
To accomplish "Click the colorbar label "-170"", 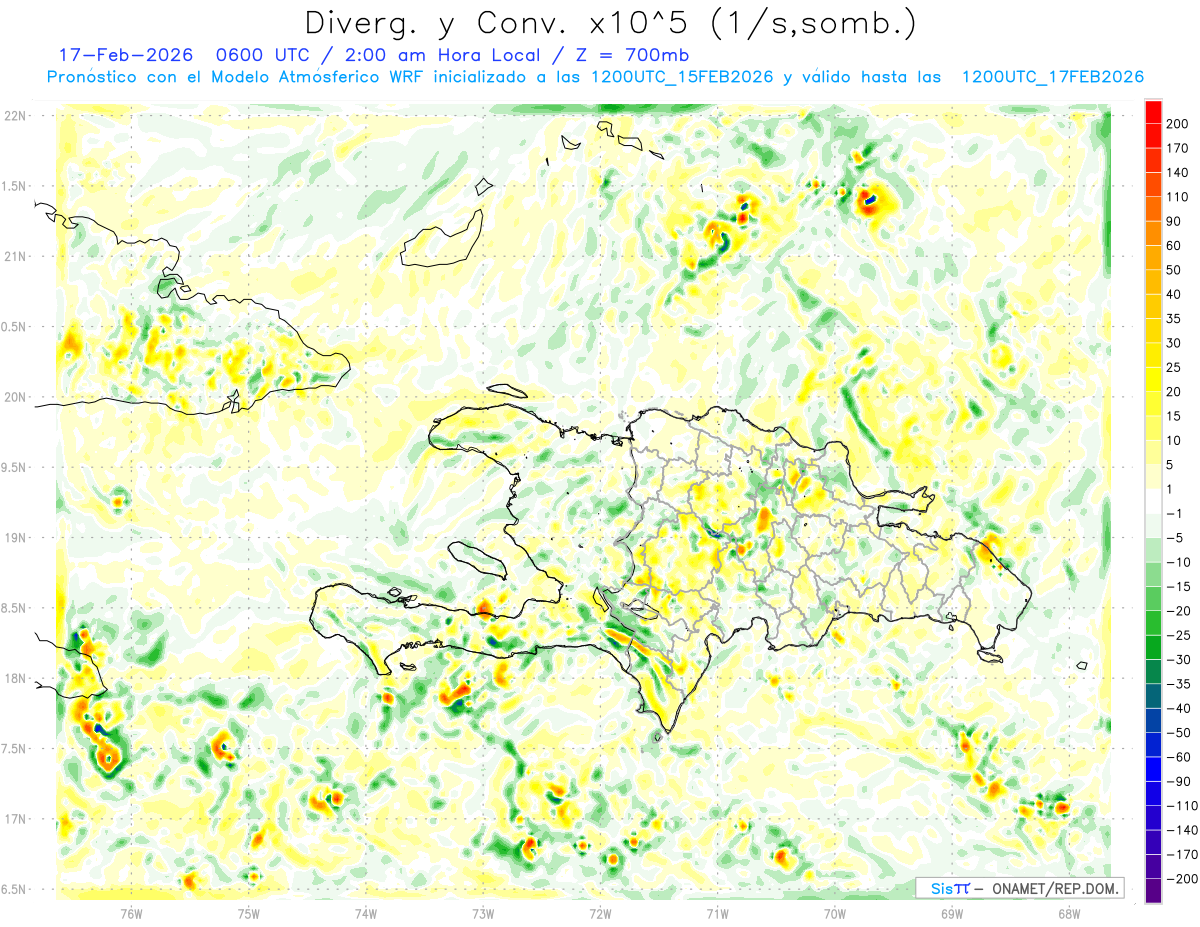I will (1183, 855).
